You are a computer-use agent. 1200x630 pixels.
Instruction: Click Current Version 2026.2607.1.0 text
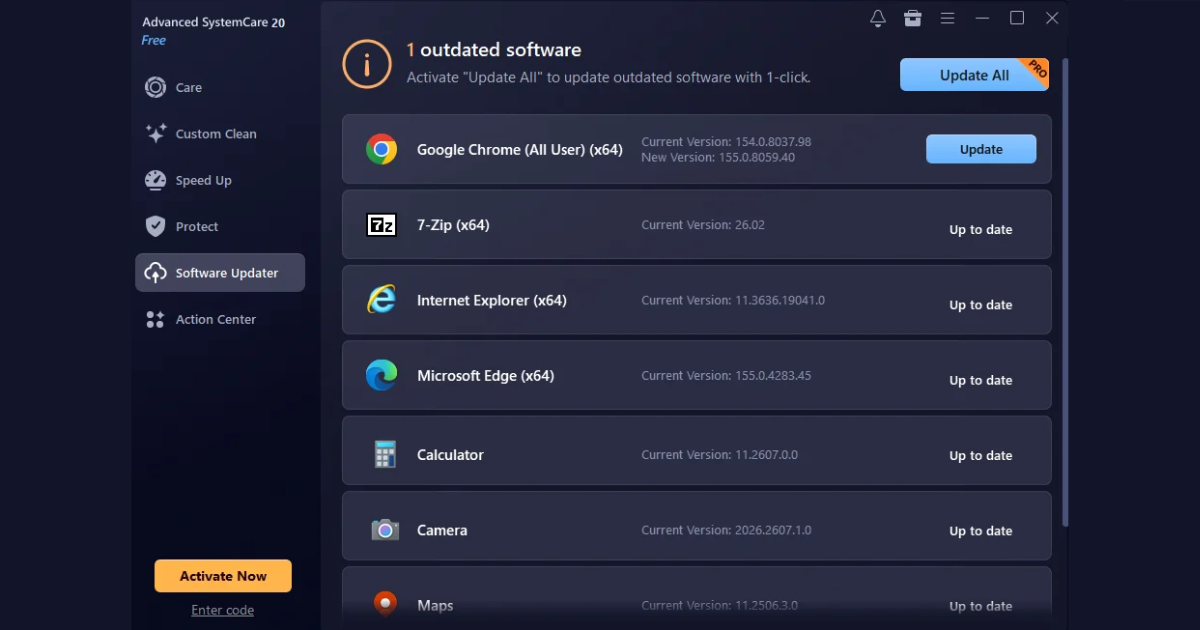pyautogui.click(x=726, y=530)
